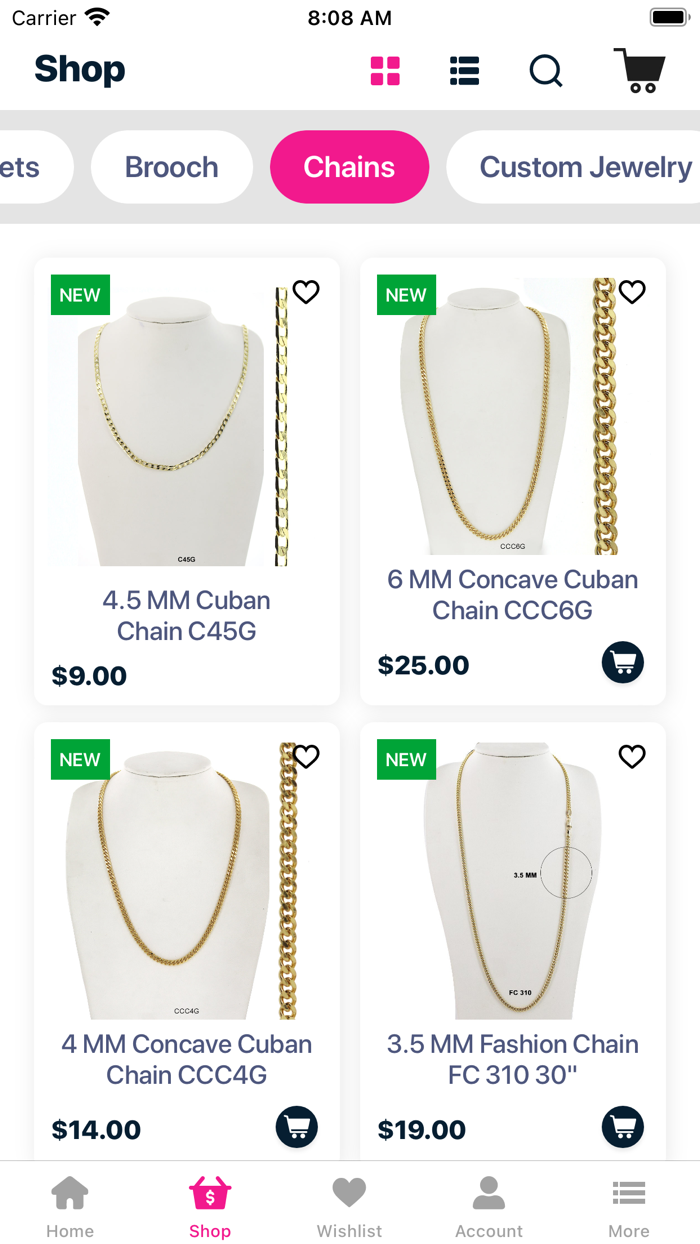The image size is (700, 1244).
Task: Open the shopping cart
Action: (x=639, y=70)
